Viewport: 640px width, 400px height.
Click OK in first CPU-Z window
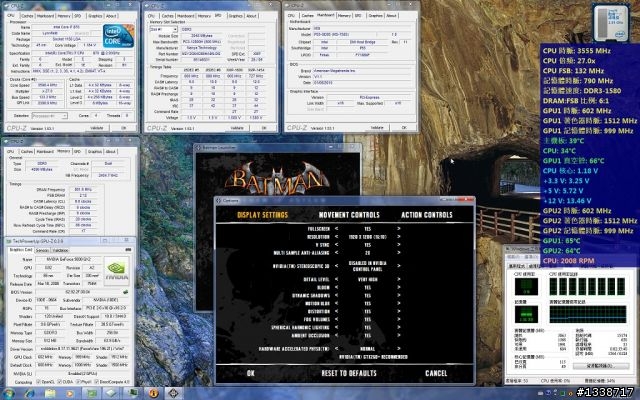click(x=124, y=128)
